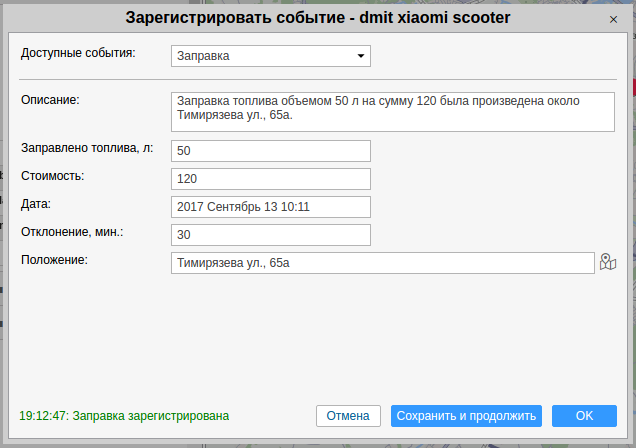Click Сохранить и продолжить button
The height and width of the screenshot is (448, 636).
tap(466, 416)
